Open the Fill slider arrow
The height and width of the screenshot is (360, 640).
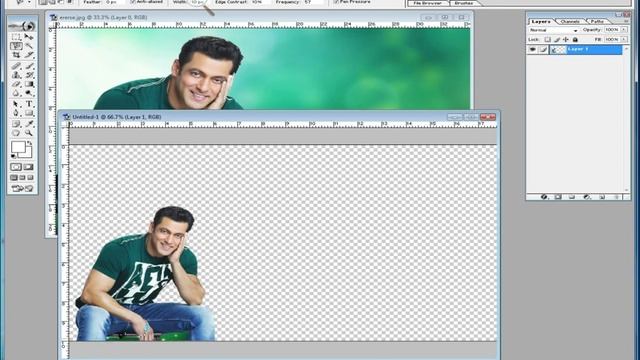coord(624,39)
